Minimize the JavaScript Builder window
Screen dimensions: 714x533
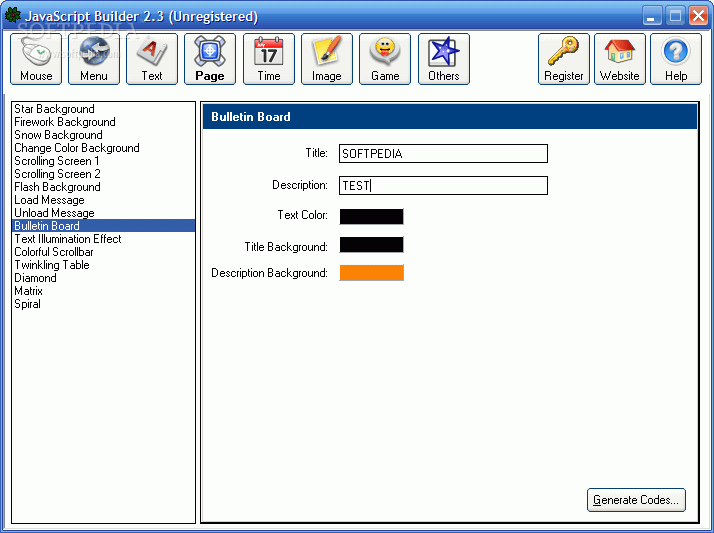(x=652, y=16)
